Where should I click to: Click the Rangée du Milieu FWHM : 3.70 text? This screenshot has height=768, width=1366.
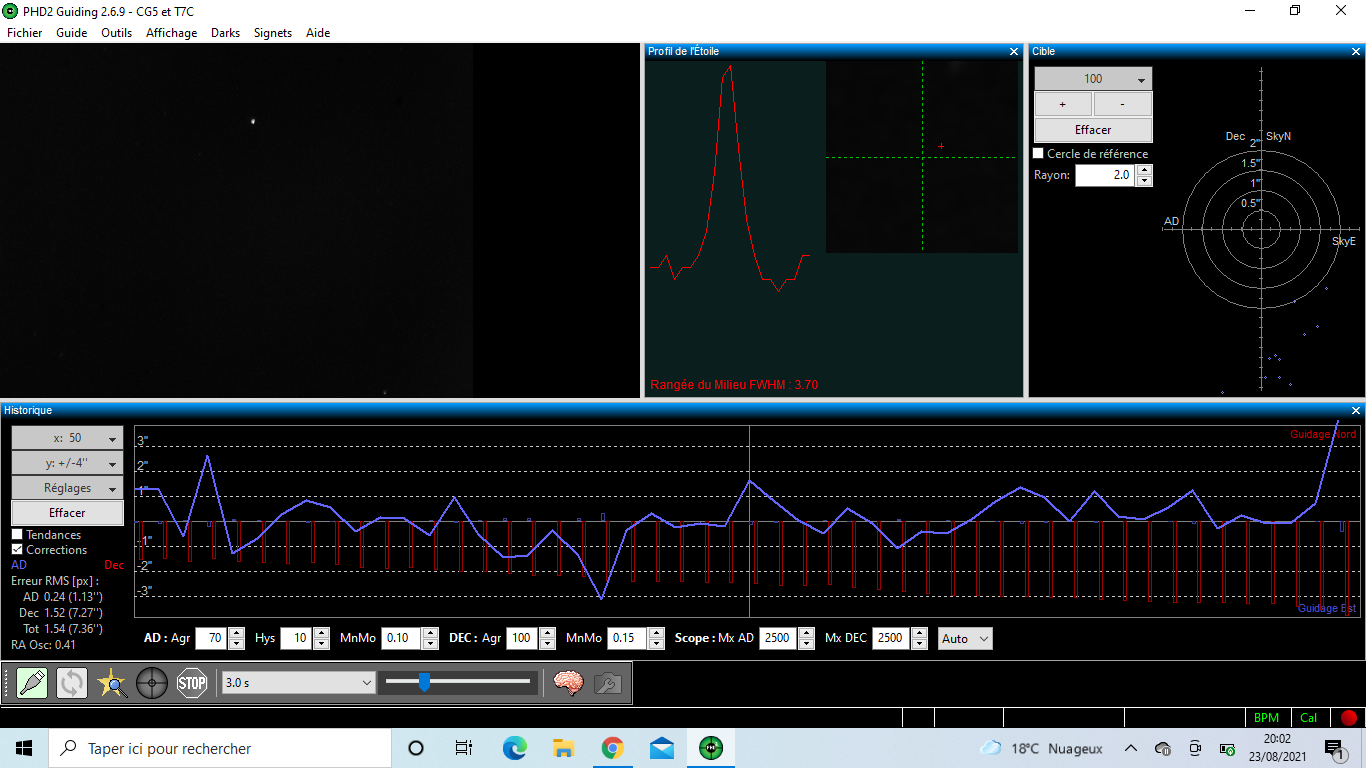[x=734, y=385]
